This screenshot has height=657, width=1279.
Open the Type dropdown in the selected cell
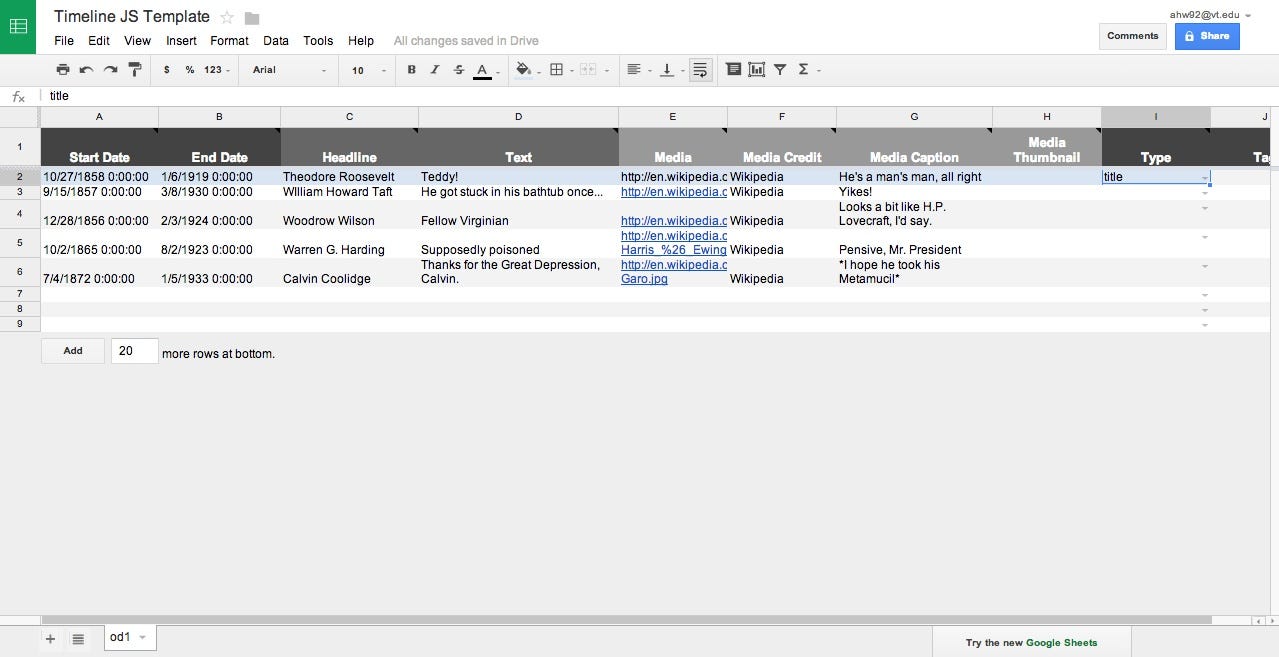[1204, 177]
